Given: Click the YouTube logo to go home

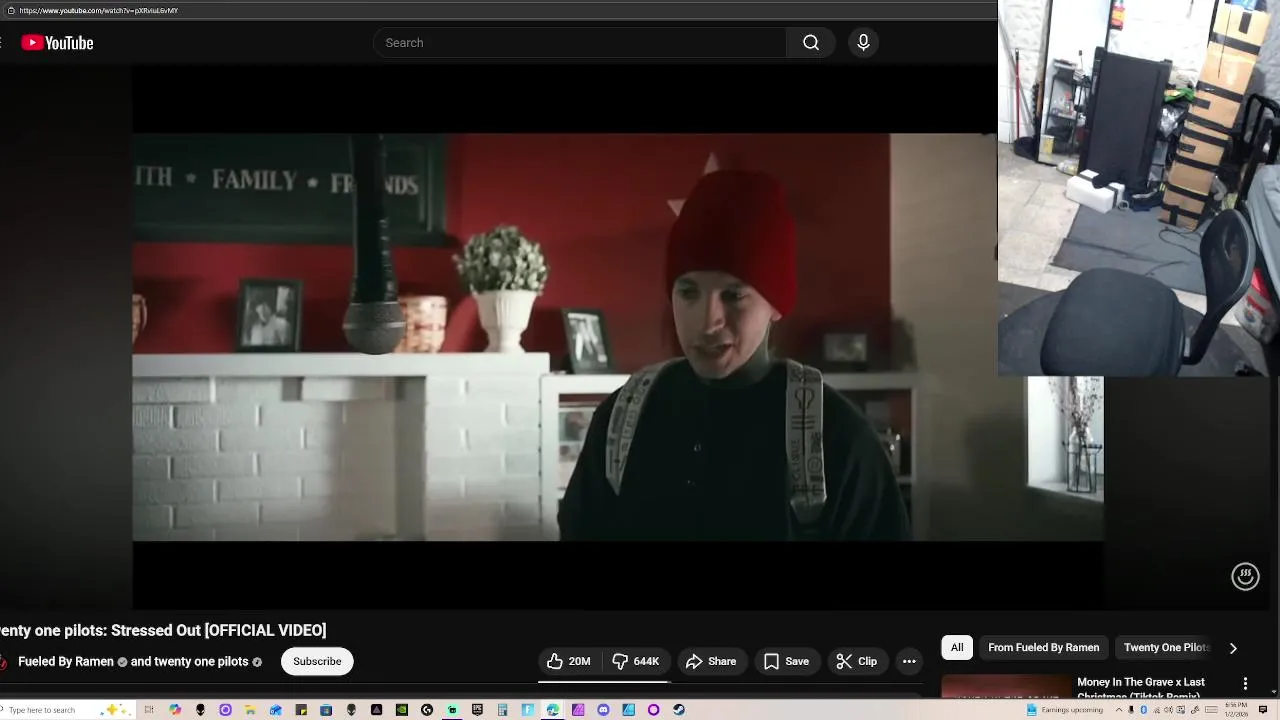Looking at the screenshot, I should [57, 43].
